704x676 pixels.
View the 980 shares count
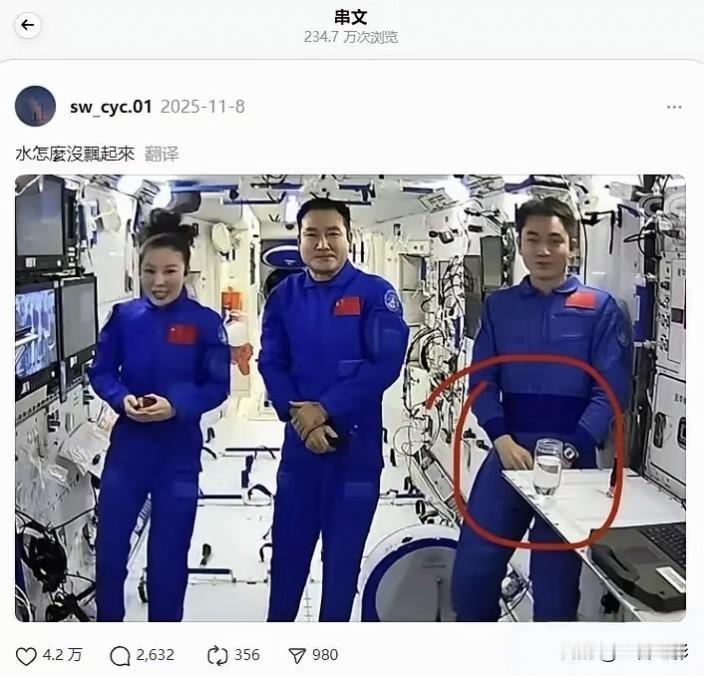[325, 655]
